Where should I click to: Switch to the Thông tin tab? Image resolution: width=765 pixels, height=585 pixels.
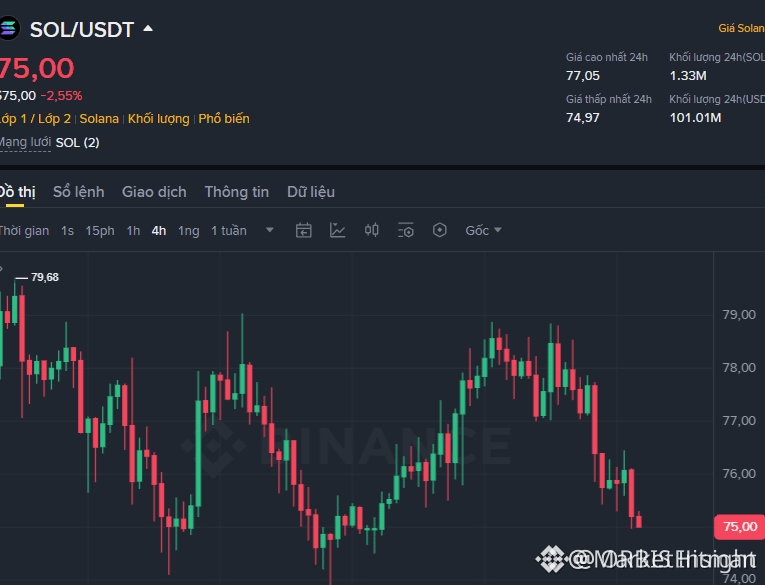pyautogui.click(x=237, y=192)
